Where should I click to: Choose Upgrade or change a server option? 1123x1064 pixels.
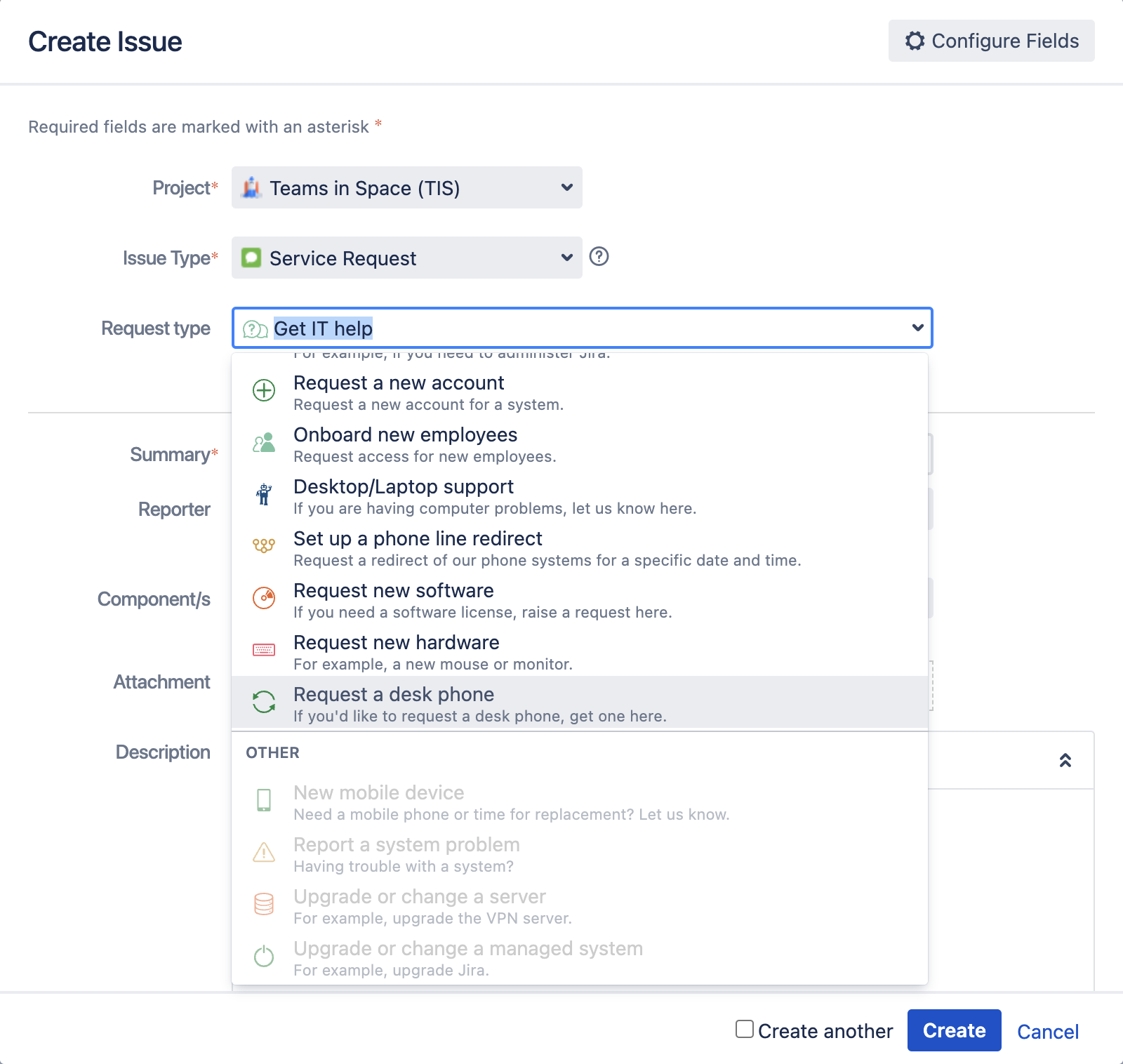tap(419, 897)
